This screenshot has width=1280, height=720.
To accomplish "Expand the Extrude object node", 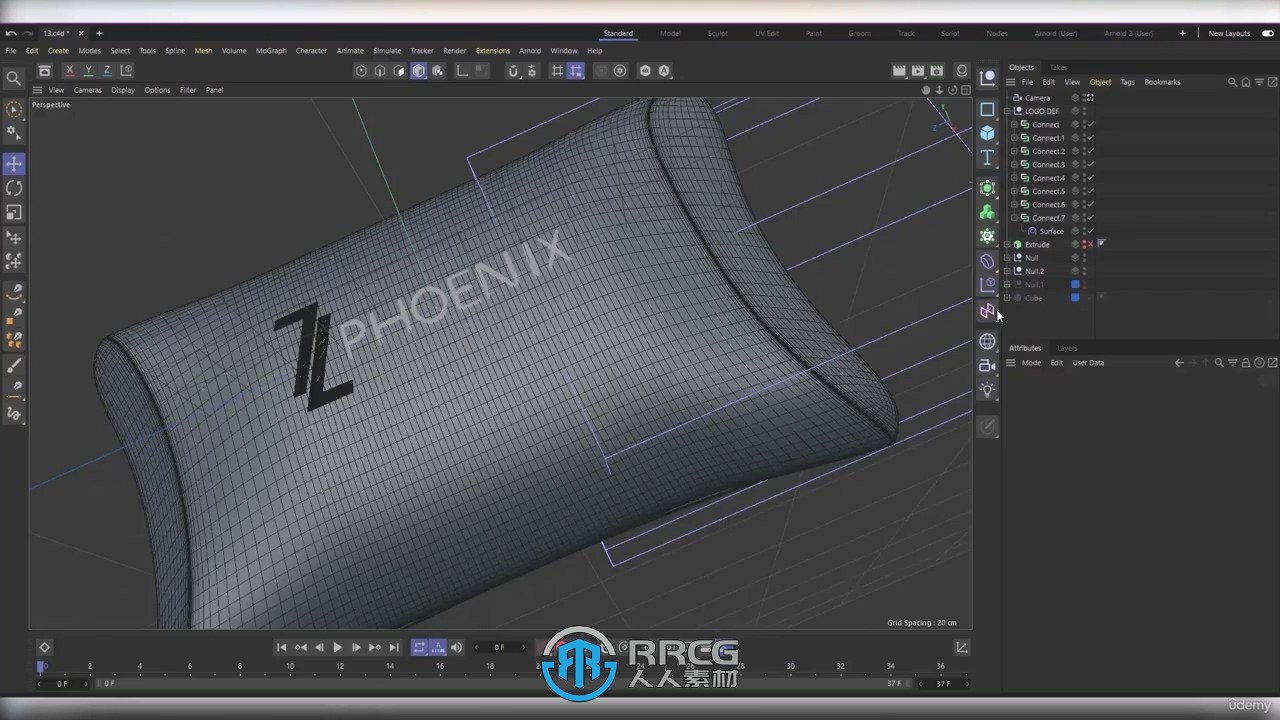I will click(x=1007, y=245).
